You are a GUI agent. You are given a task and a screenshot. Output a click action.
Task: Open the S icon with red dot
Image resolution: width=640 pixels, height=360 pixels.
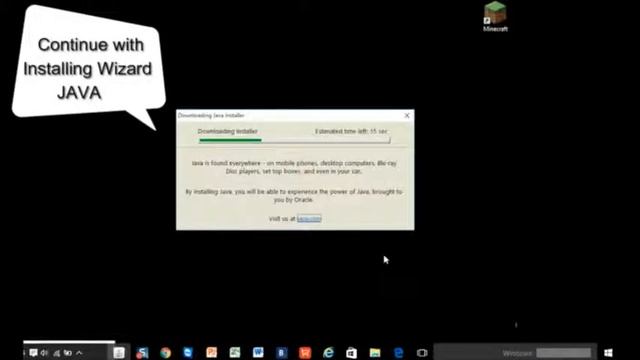click(x=142, y=353)
